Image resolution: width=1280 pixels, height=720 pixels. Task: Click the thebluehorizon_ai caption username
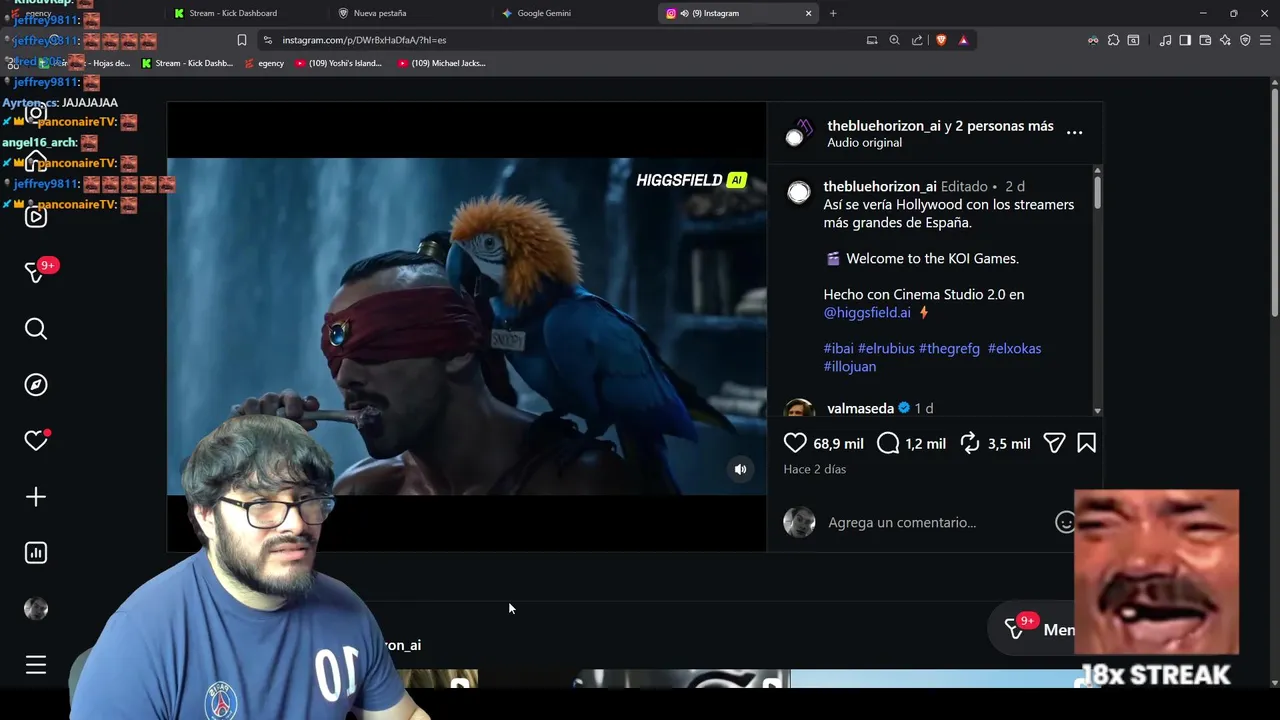pos(880,186)
